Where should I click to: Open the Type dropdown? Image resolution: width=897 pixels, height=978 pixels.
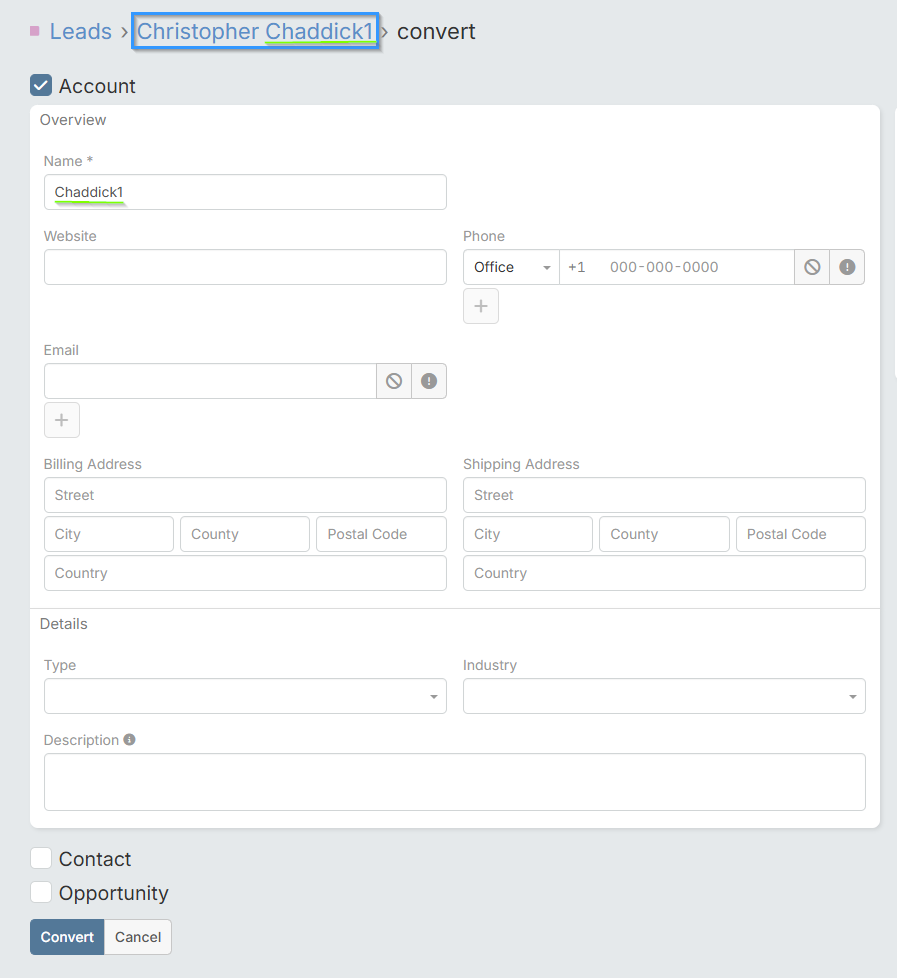tap(245, 696)
